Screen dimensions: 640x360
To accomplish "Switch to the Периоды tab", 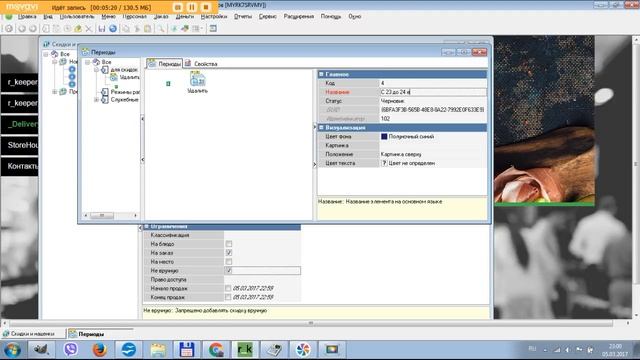I will tap(164, 64).
